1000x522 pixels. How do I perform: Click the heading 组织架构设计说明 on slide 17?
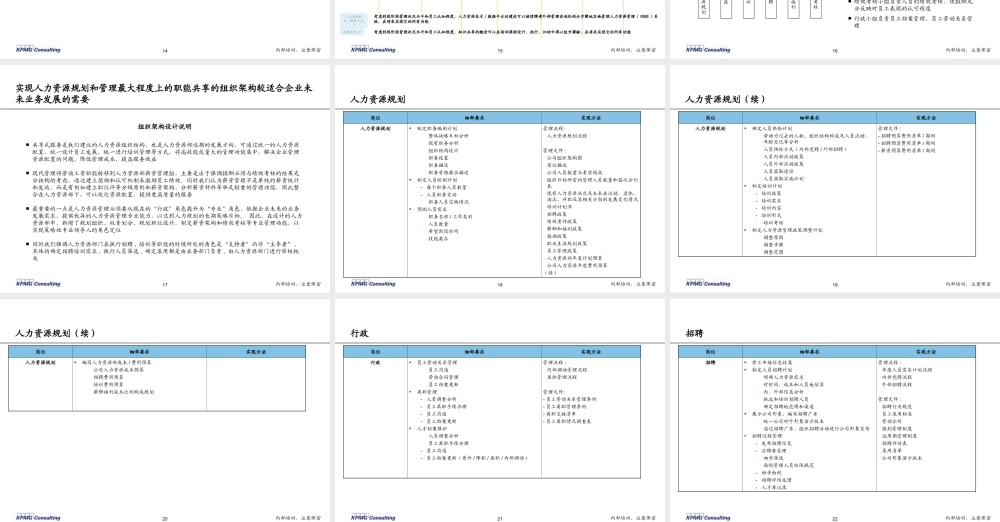tap(165, 127)
